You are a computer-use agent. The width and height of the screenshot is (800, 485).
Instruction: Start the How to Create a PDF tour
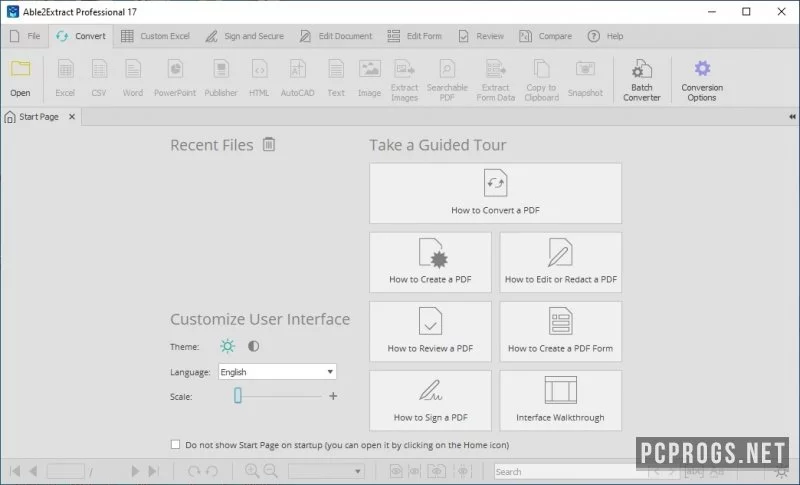430,262
